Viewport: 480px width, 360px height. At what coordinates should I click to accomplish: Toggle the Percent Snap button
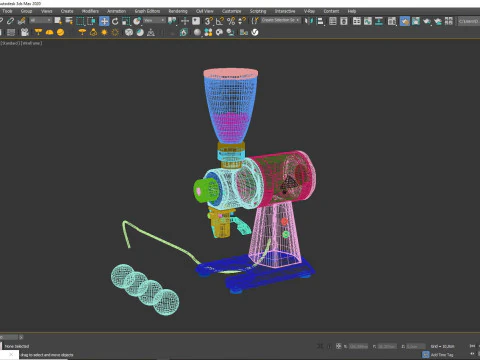[231, 21]
